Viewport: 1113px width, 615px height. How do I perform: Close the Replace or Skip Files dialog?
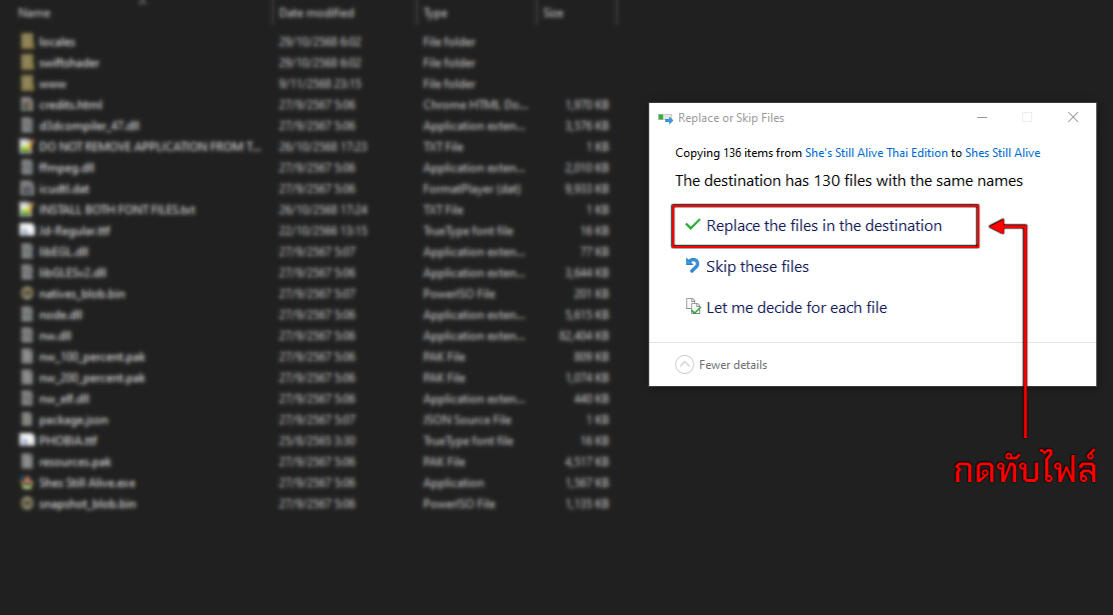1073,117
